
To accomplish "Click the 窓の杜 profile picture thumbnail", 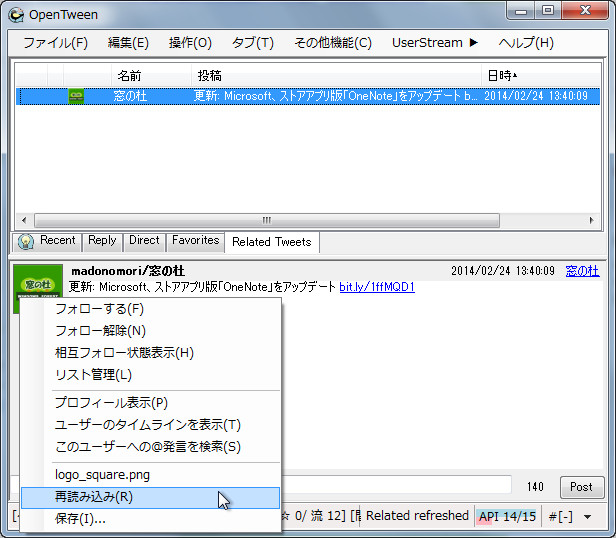I will point(38,281).
